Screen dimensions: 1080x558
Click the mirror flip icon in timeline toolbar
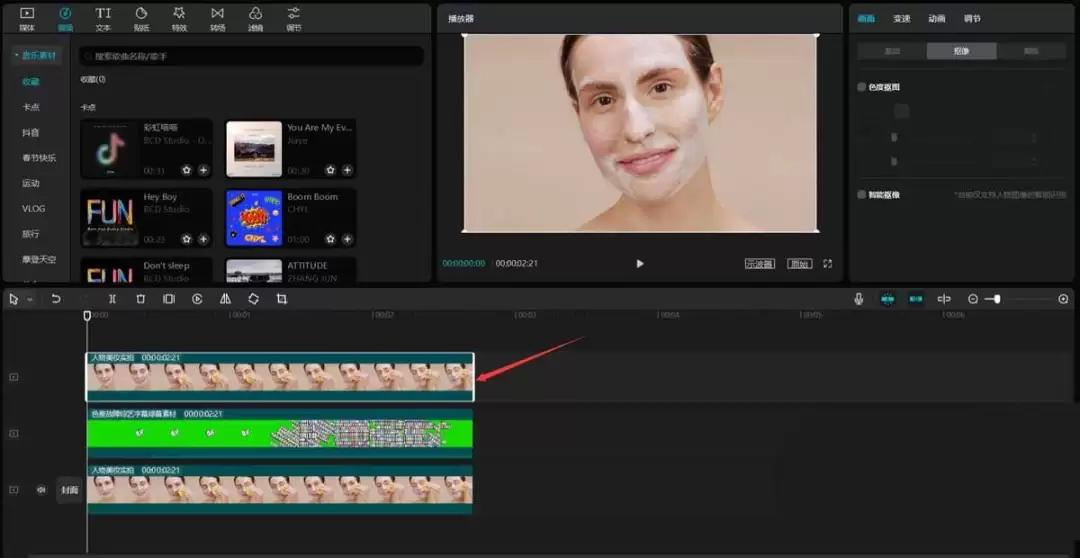[x=225, y=299]
